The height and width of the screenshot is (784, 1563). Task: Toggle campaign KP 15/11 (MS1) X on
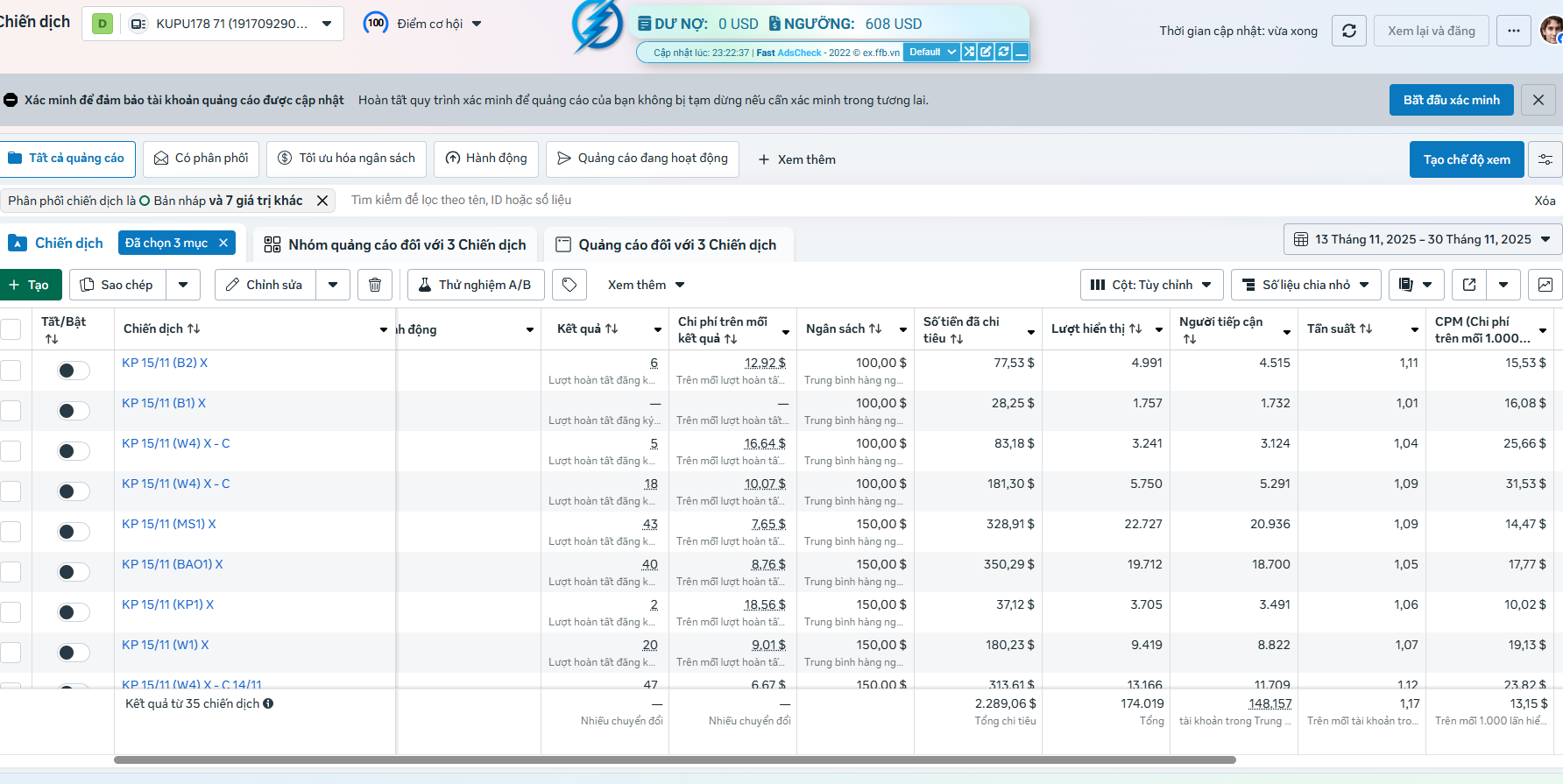click(x=74, y=532)
